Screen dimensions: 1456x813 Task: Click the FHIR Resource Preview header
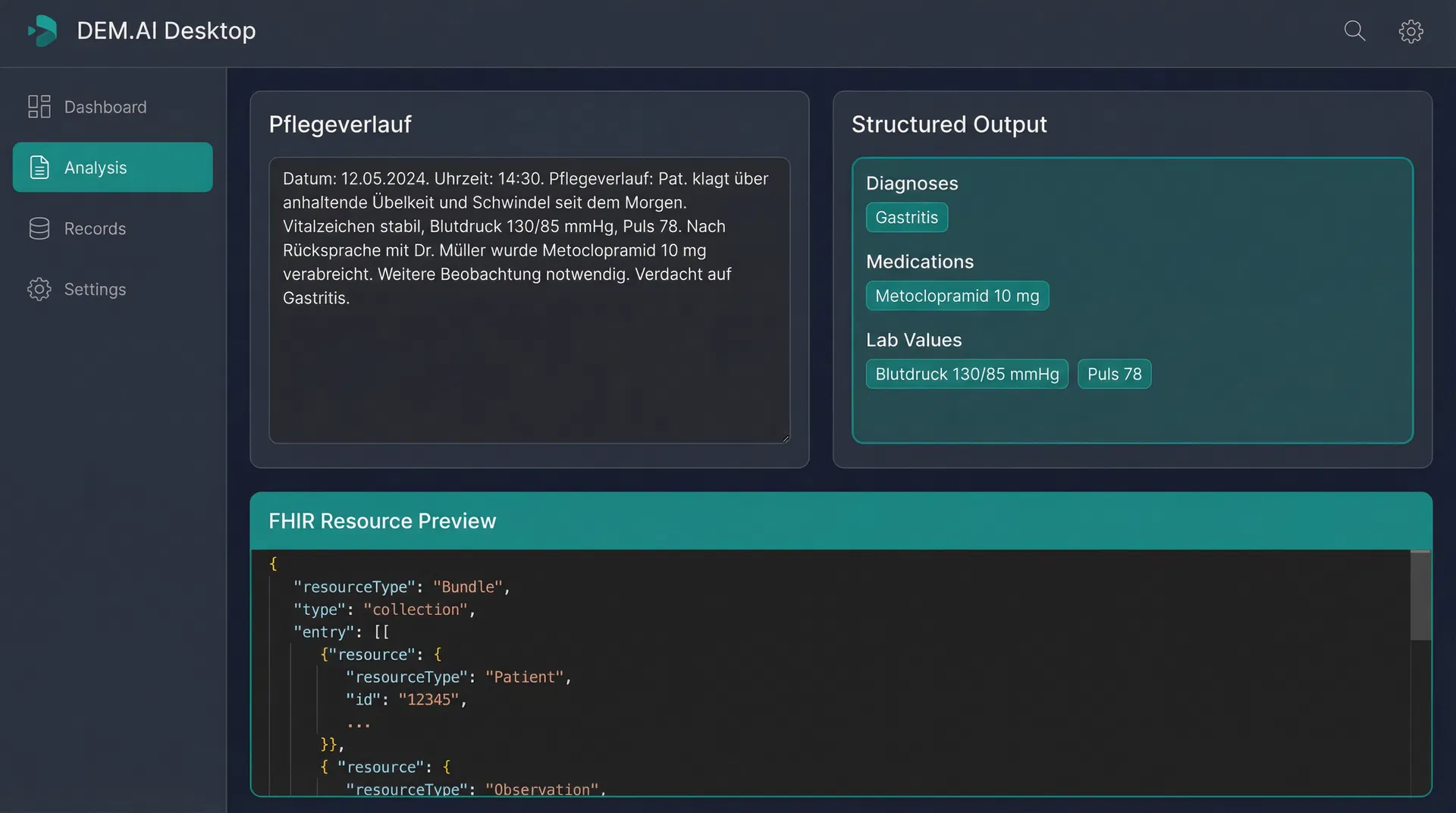click(x=382, y=521)
